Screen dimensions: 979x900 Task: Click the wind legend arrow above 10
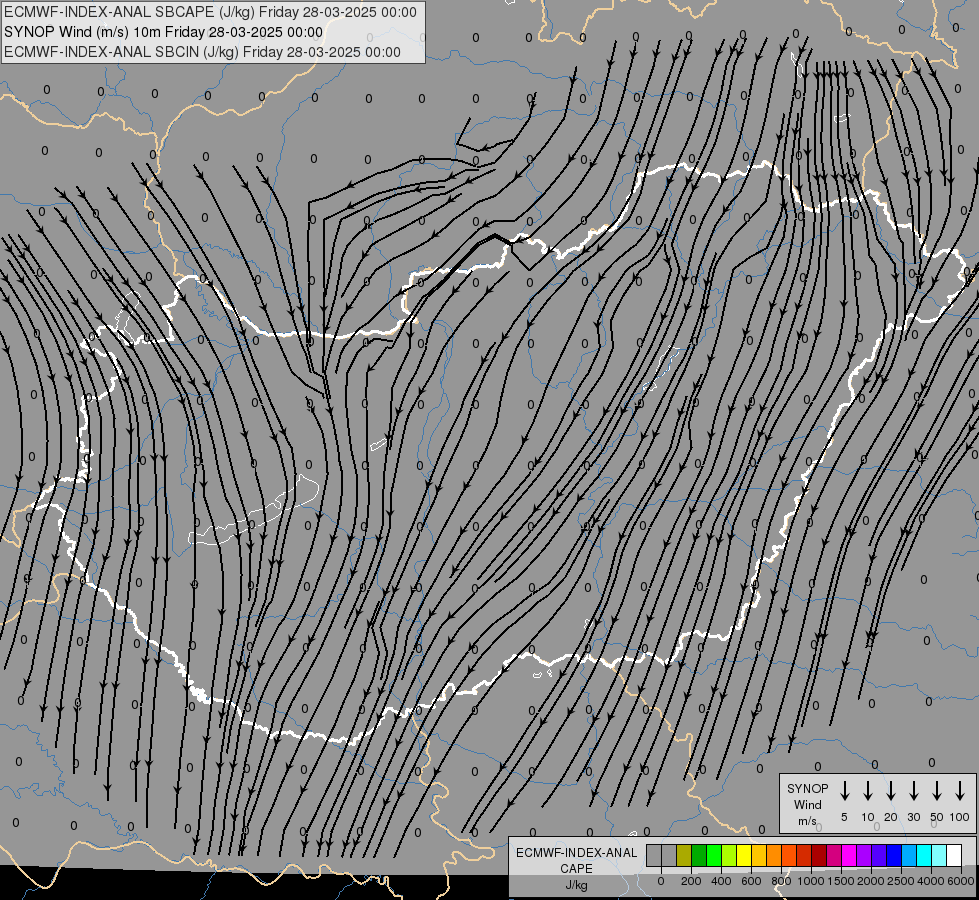pyautogui.click(x=868, y=791)
